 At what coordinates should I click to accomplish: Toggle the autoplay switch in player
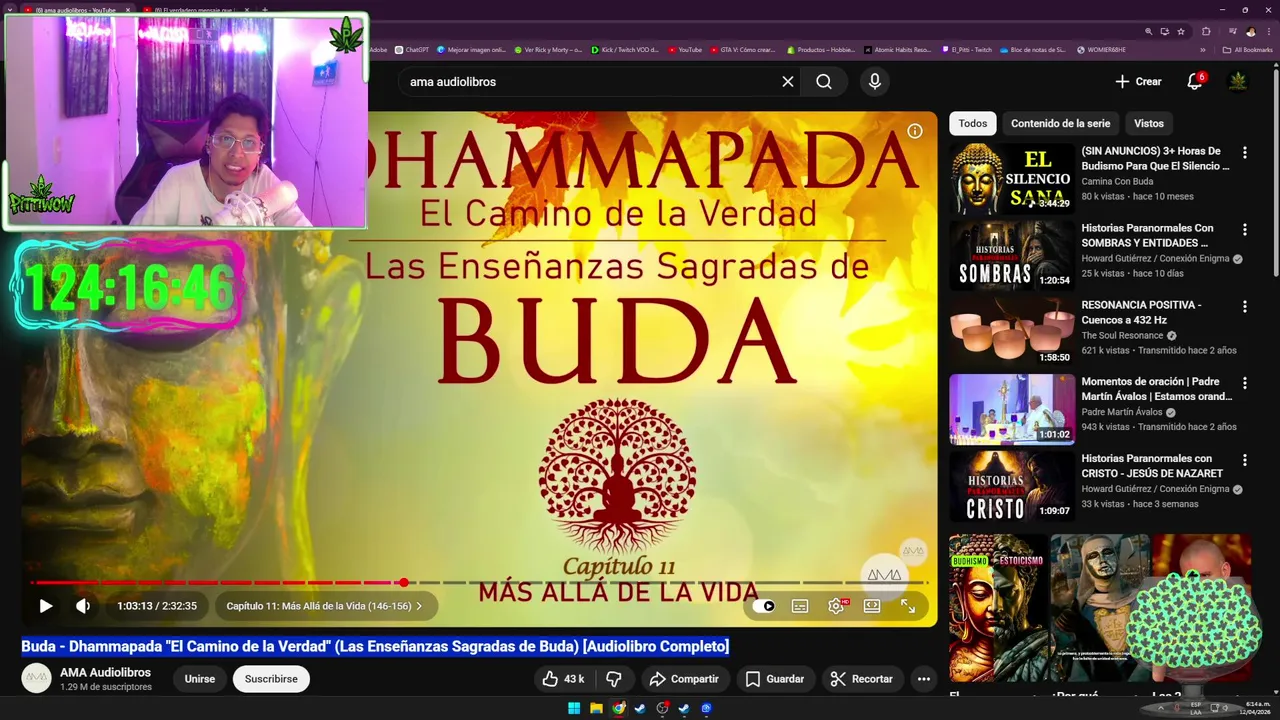tap(764, 606)
